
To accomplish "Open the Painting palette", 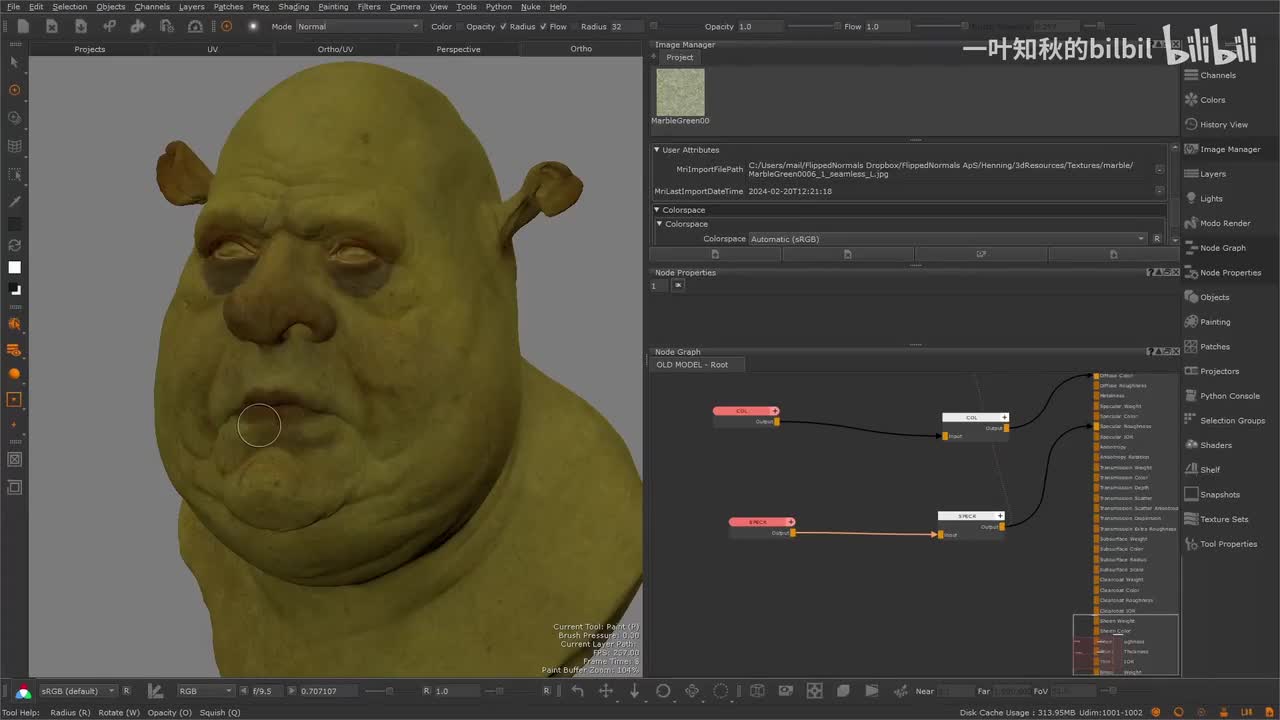I will (1215, 322).
